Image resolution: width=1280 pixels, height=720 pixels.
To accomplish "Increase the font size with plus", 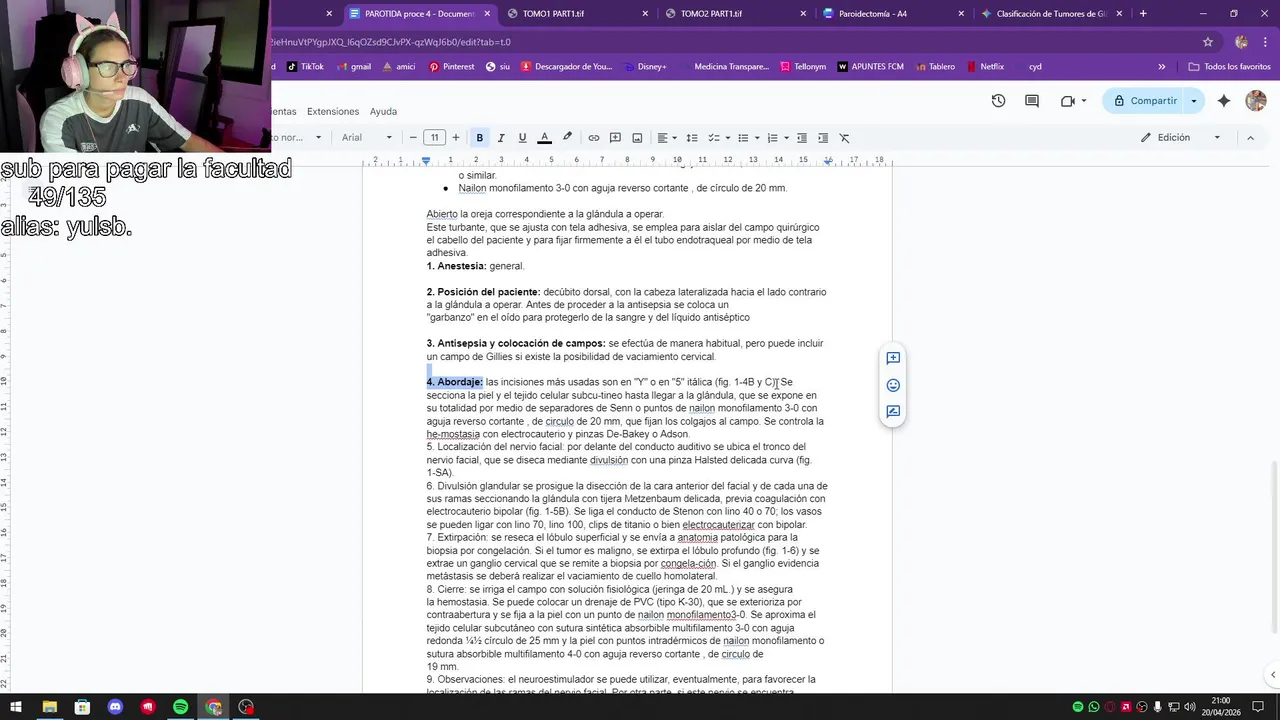I will pyautogui.click(x=456, y=138).
